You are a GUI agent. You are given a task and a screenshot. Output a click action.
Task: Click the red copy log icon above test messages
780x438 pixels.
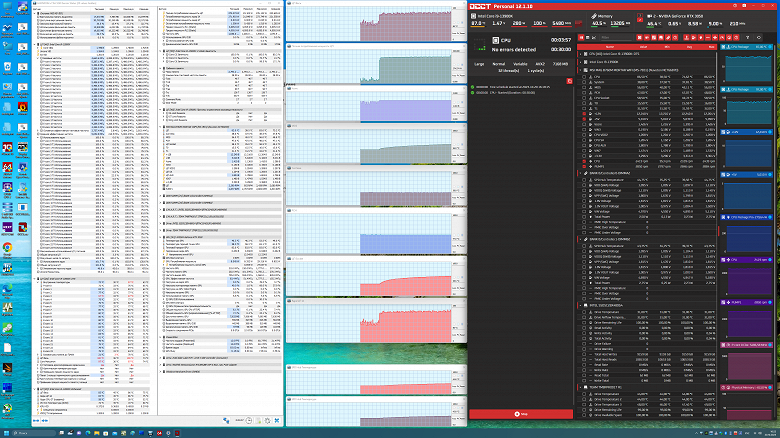point(569,81)
